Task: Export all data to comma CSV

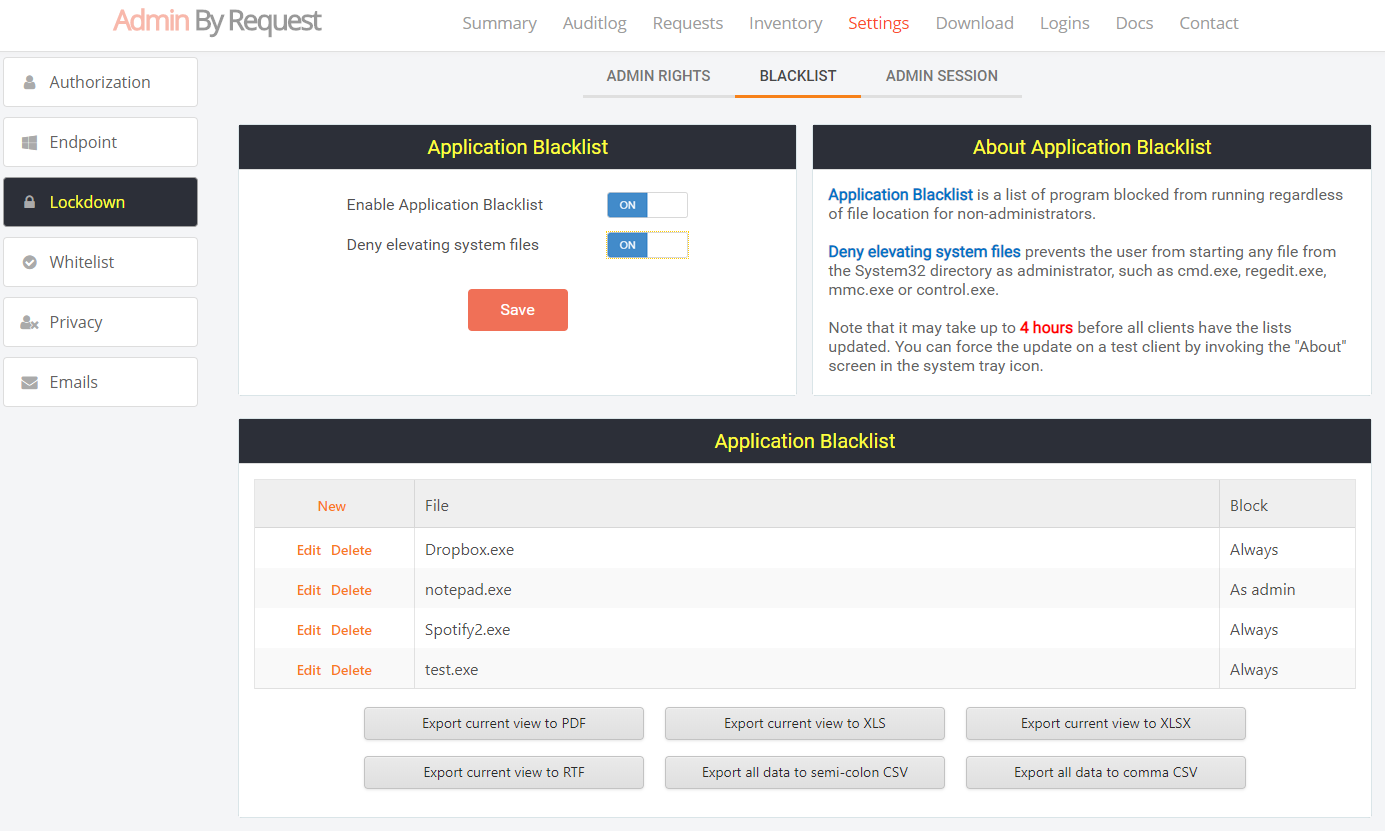Action: 1105,772
